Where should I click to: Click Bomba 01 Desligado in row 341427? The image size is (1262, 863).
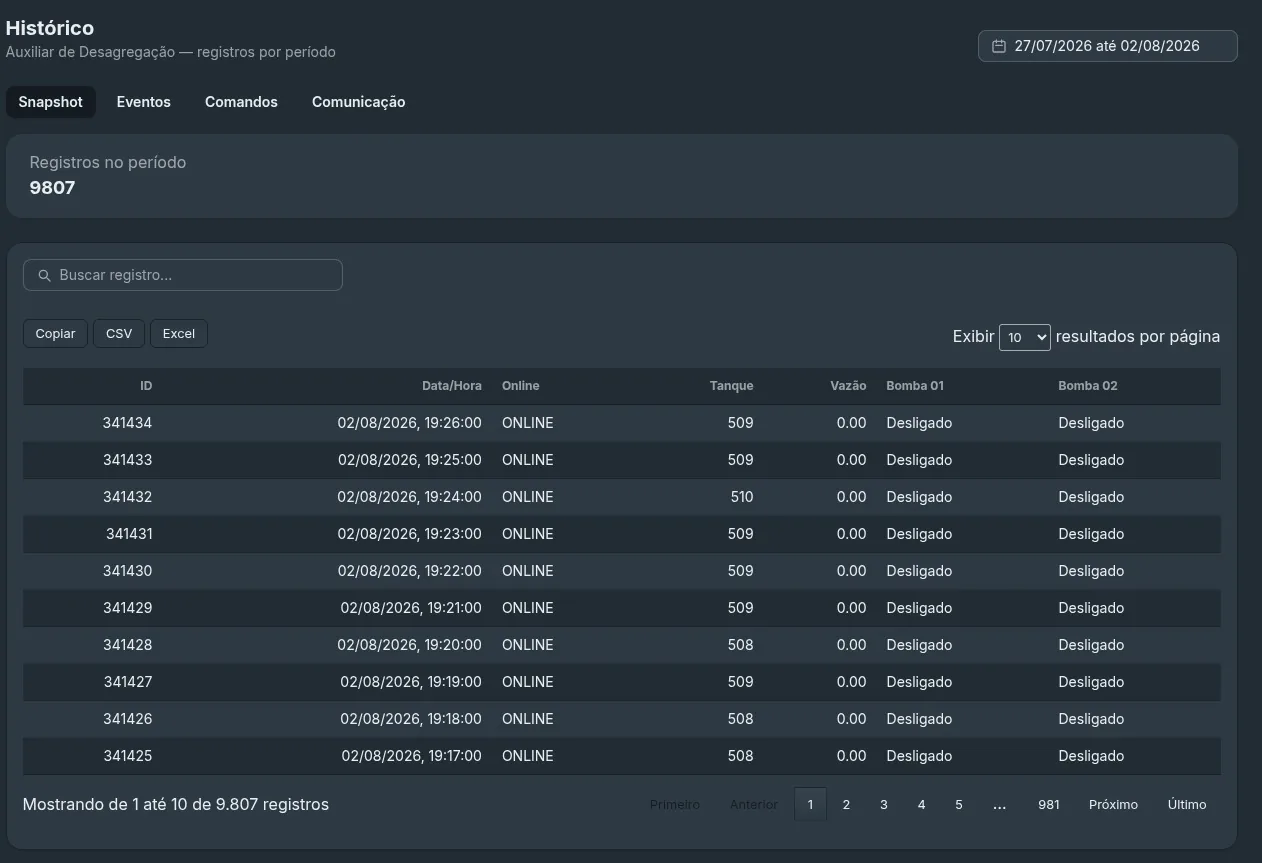[x=919, y=682]
